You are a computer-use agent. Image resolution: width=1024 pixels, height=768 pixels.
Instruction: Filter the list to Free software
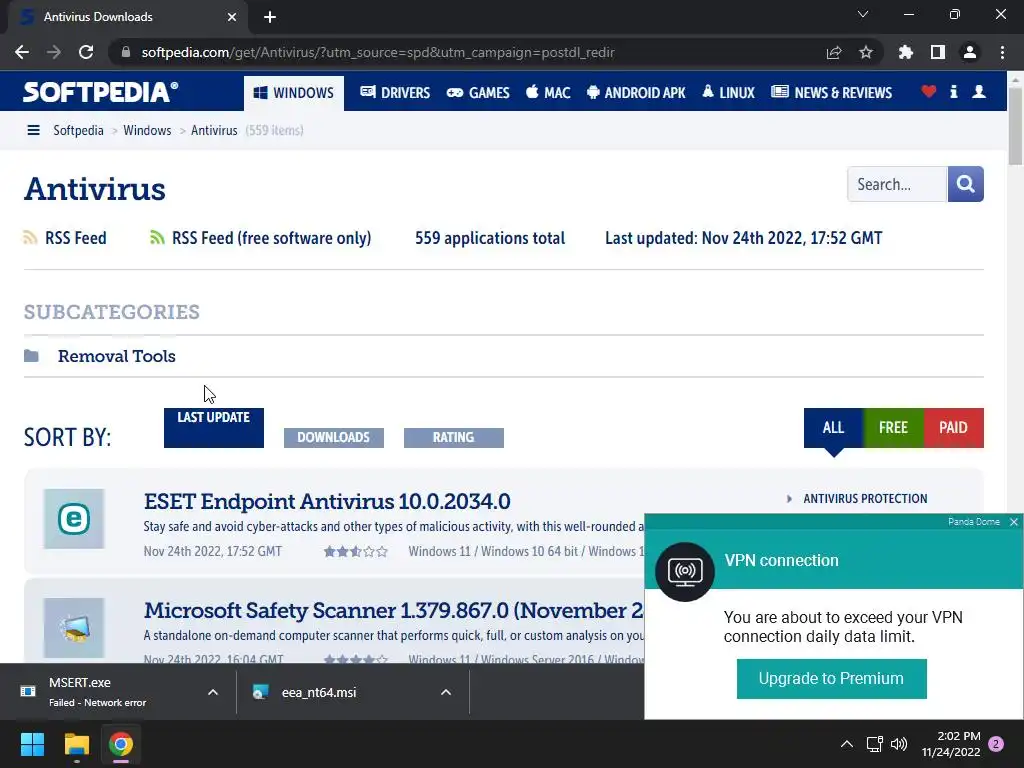[893, 428]
